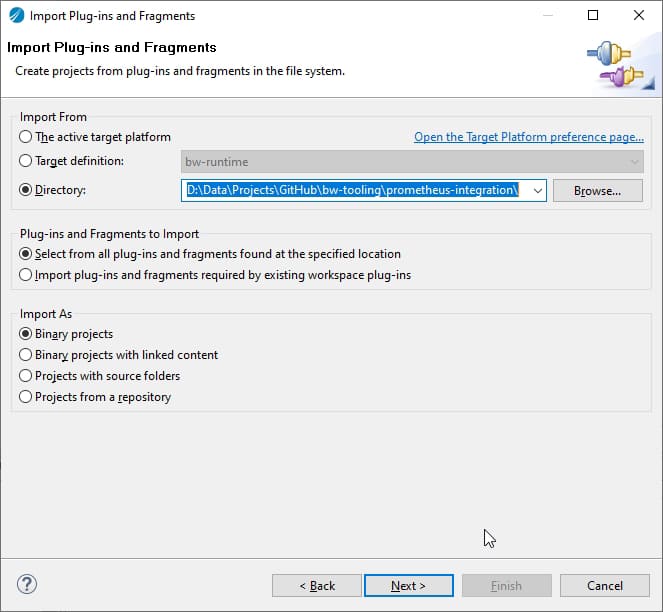Select import required by existing workspace plug-ins

coord(26,275)
